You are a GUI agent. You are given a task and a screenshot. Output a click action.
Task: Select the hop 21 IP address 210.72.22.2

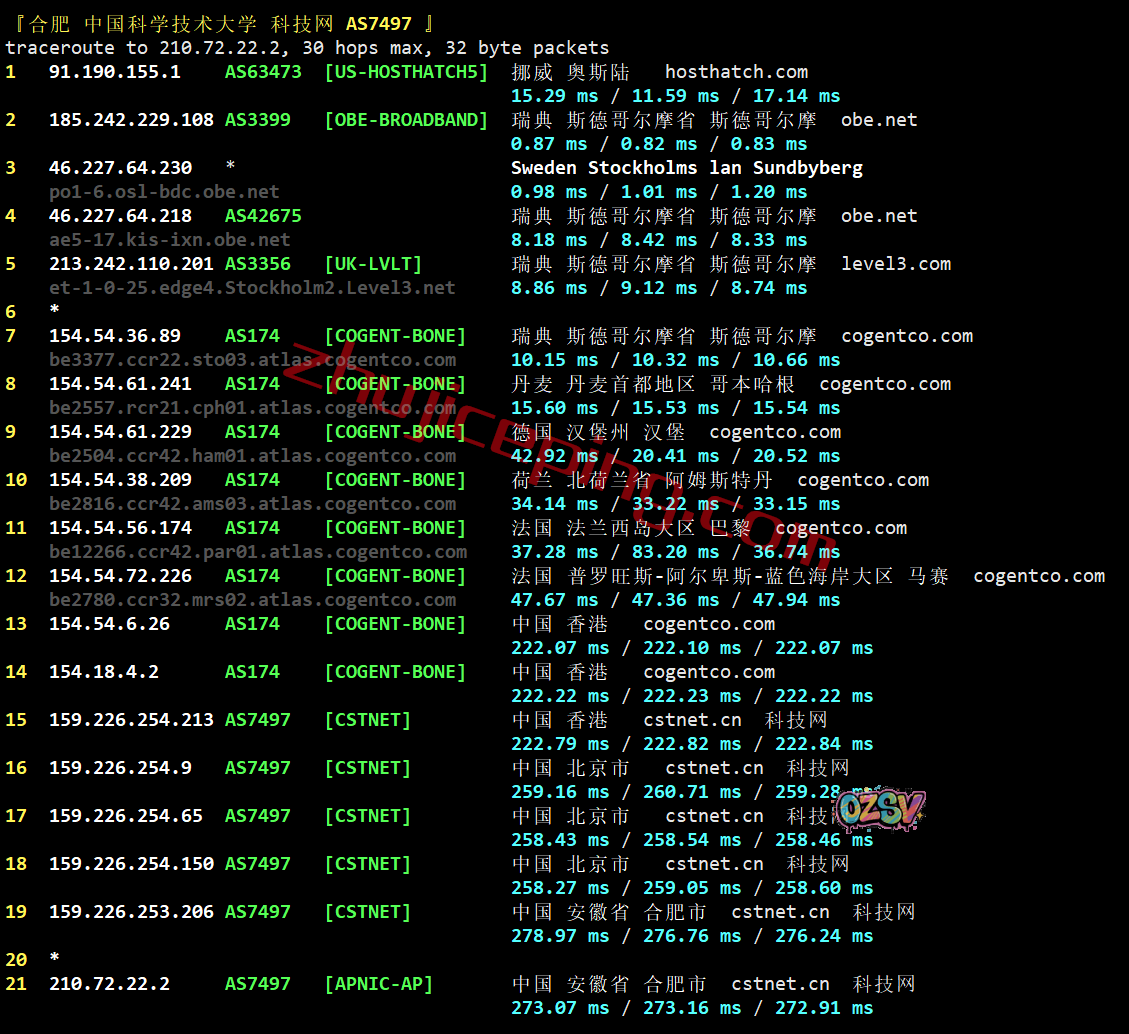pos(109,984)
